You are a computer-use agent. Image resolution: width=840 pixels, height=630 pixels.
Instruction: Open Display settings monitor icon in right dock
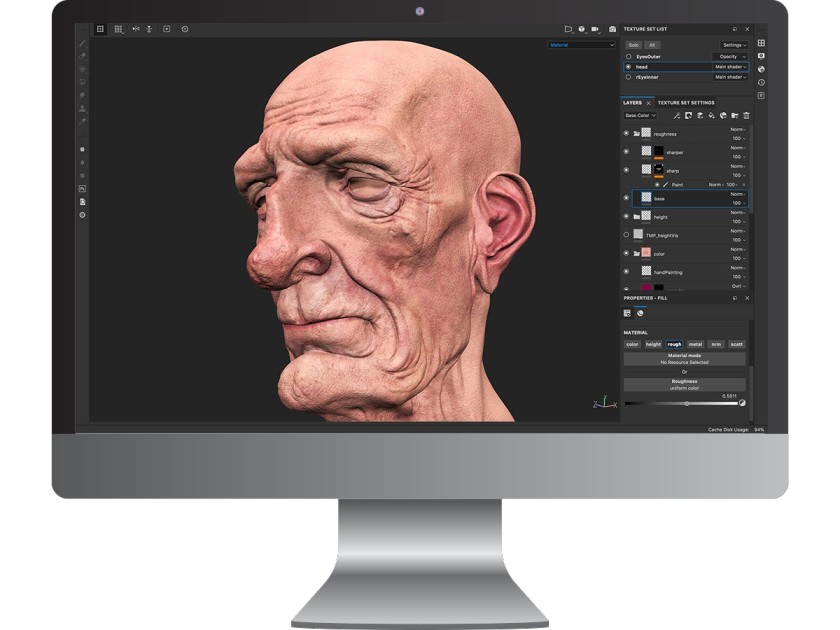[x=761, y=56]
